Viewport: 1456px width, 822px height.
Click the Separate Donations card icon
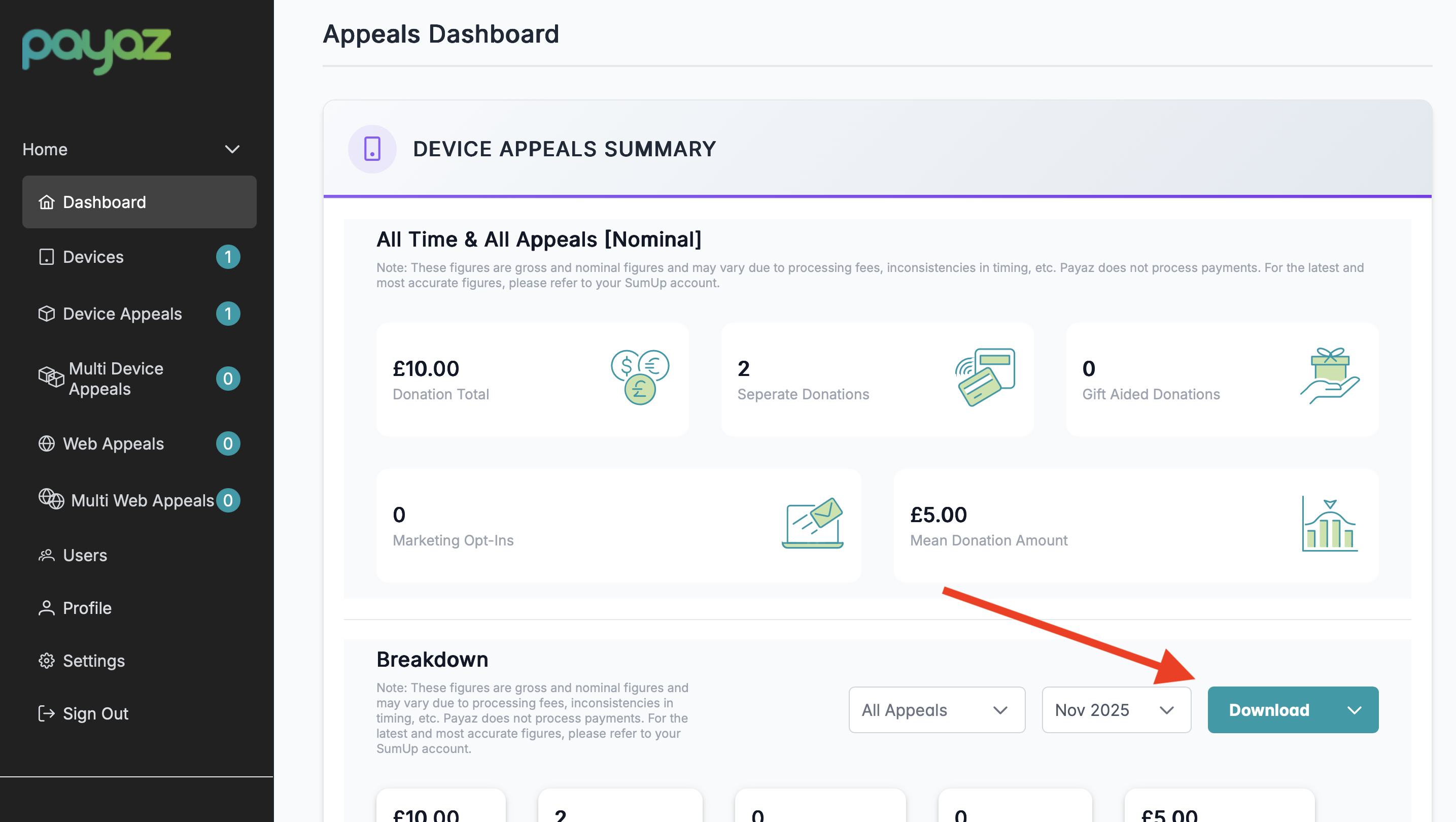985,377
